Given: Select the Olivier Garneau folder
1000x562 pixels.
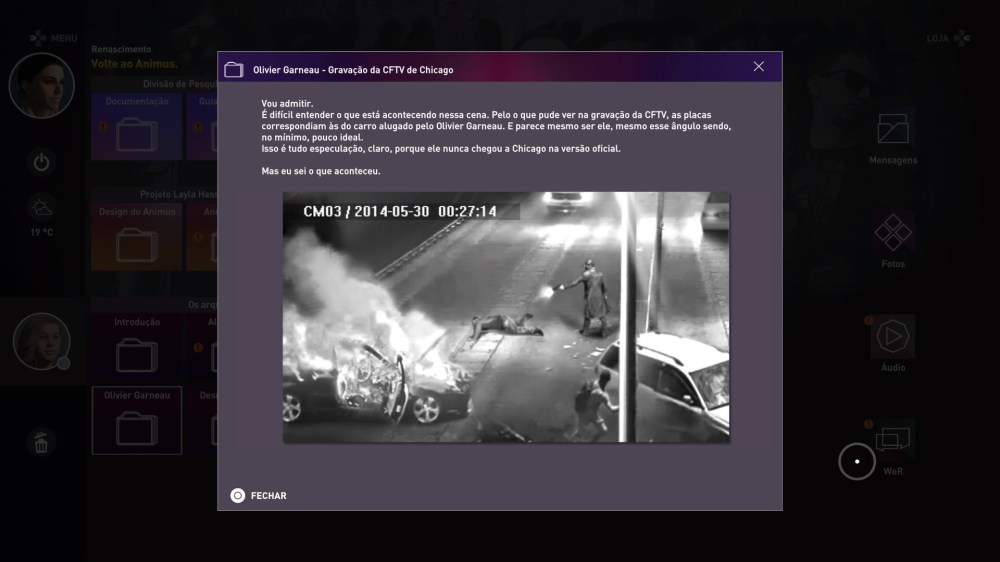Looking at the screenshot, I should [136, 421].
